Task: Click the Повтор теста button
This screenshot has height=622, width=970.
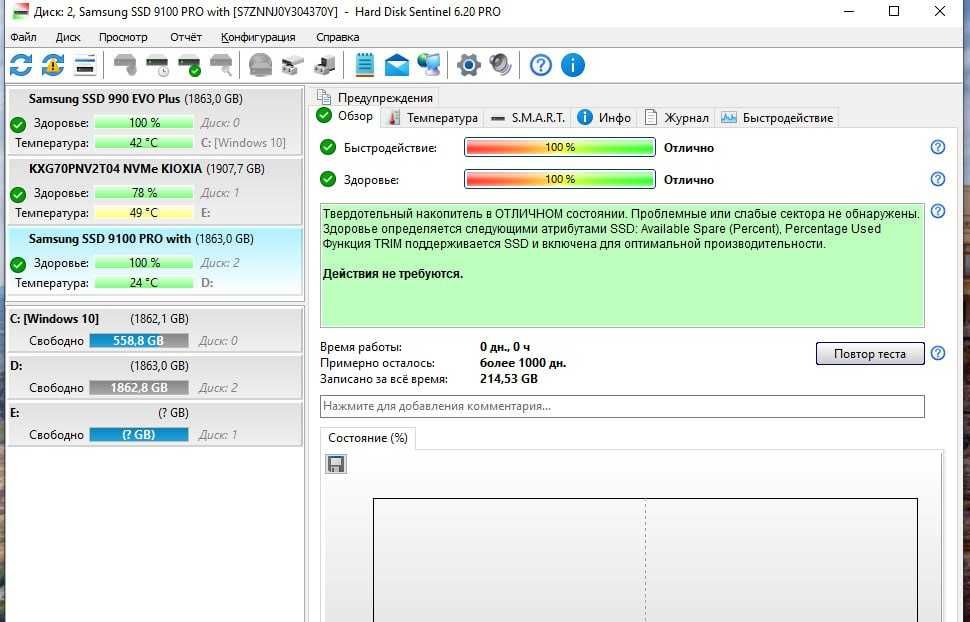Action: coord(870,354)
